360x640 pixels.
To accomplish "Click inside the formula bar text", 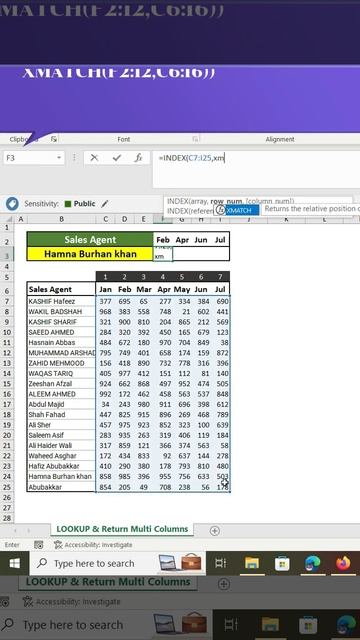I will [x=191, y=158].
